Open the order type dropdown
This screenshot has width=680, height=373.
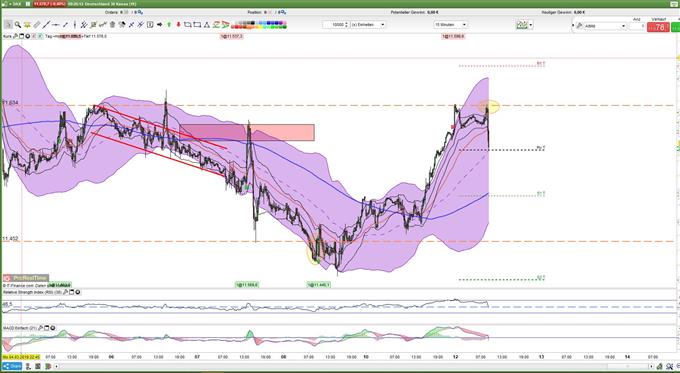[605, 26]
